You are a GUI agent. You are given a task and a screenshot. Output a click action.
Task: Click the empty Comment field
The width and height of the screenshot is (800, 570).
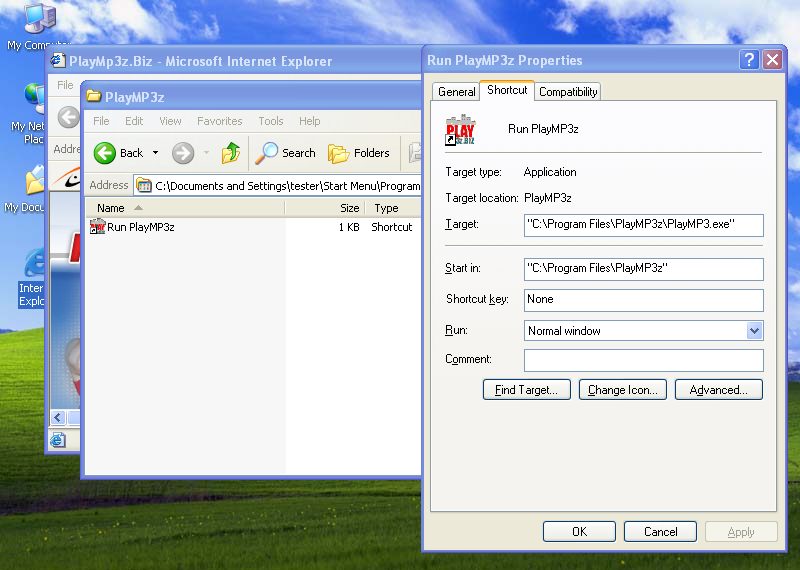[x=643, y=360]
